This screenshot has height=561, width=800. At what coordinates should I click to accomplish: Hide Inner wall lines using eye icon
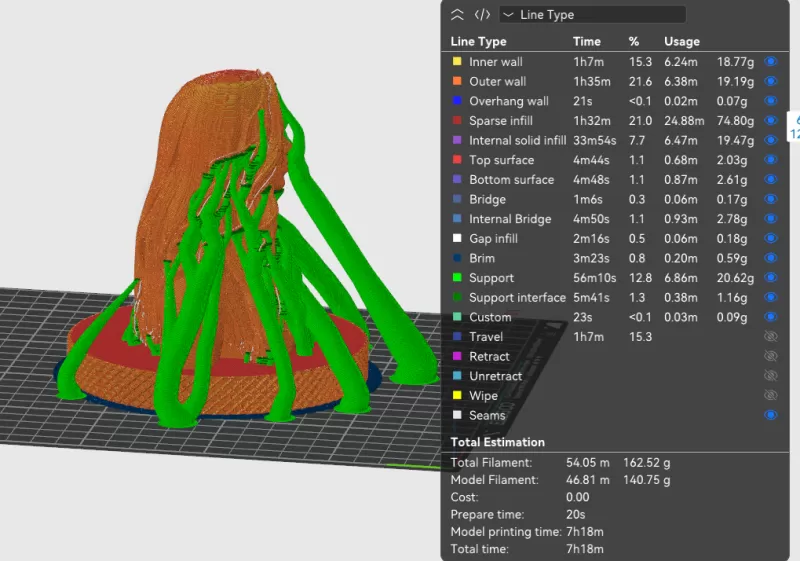770,62
